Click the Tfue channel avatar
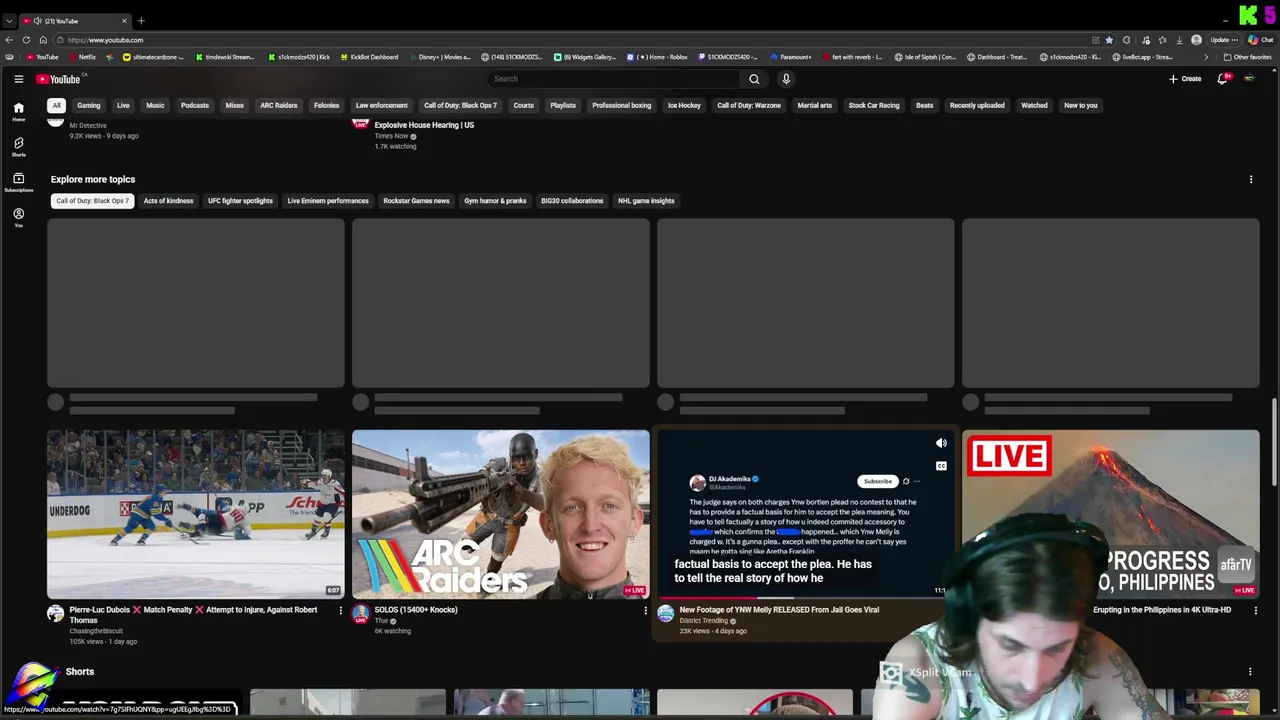This screenshot has width=1280, height=720. 361,613
